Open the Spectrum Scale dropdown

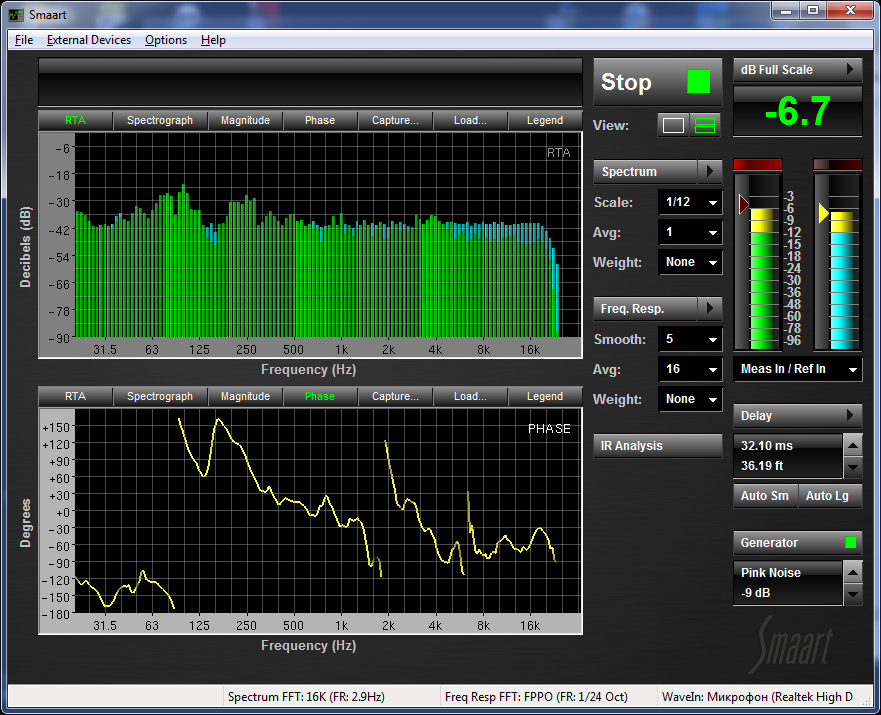[690, 203]
